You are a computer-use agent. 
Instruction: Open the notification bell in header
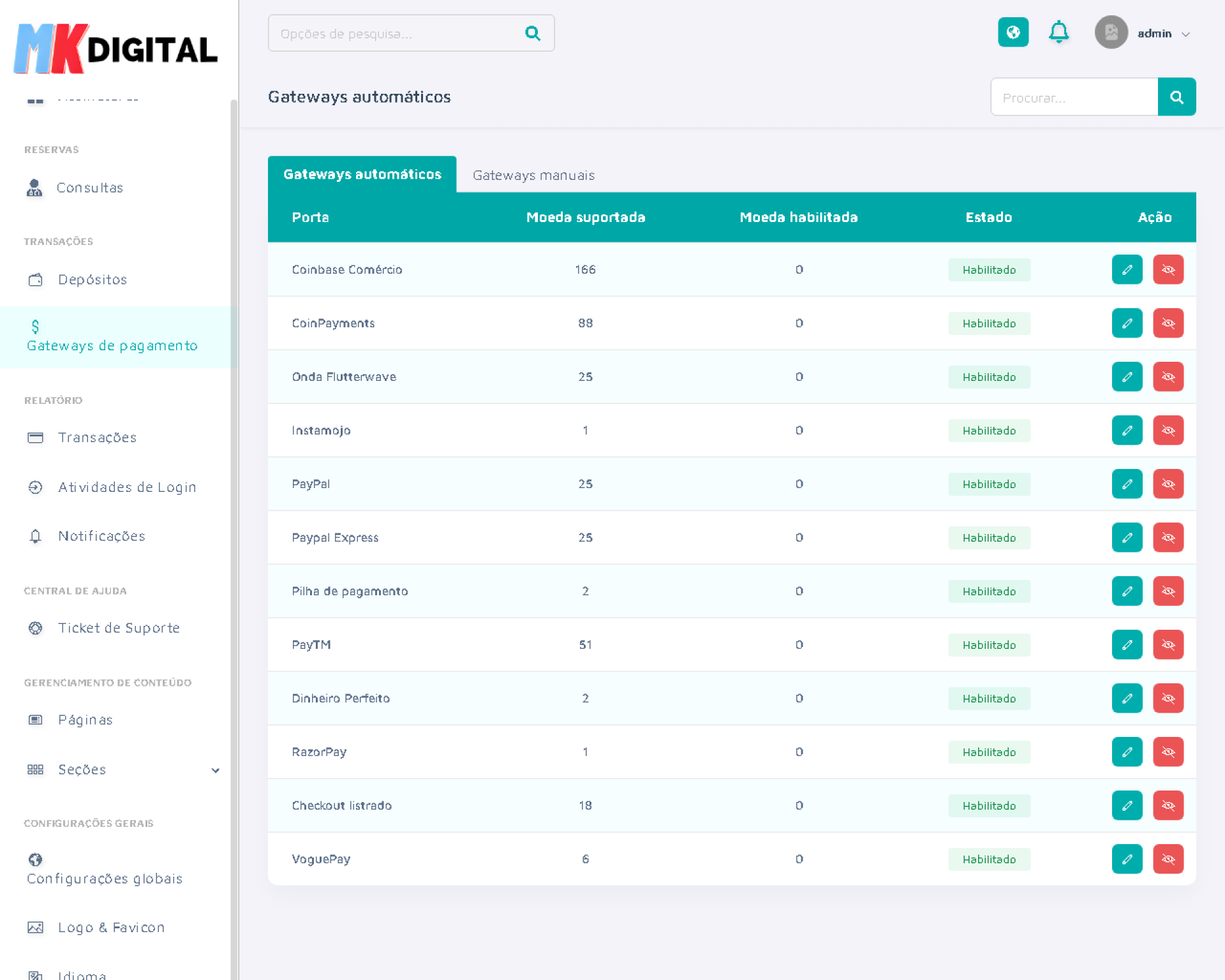[1058, 33]
